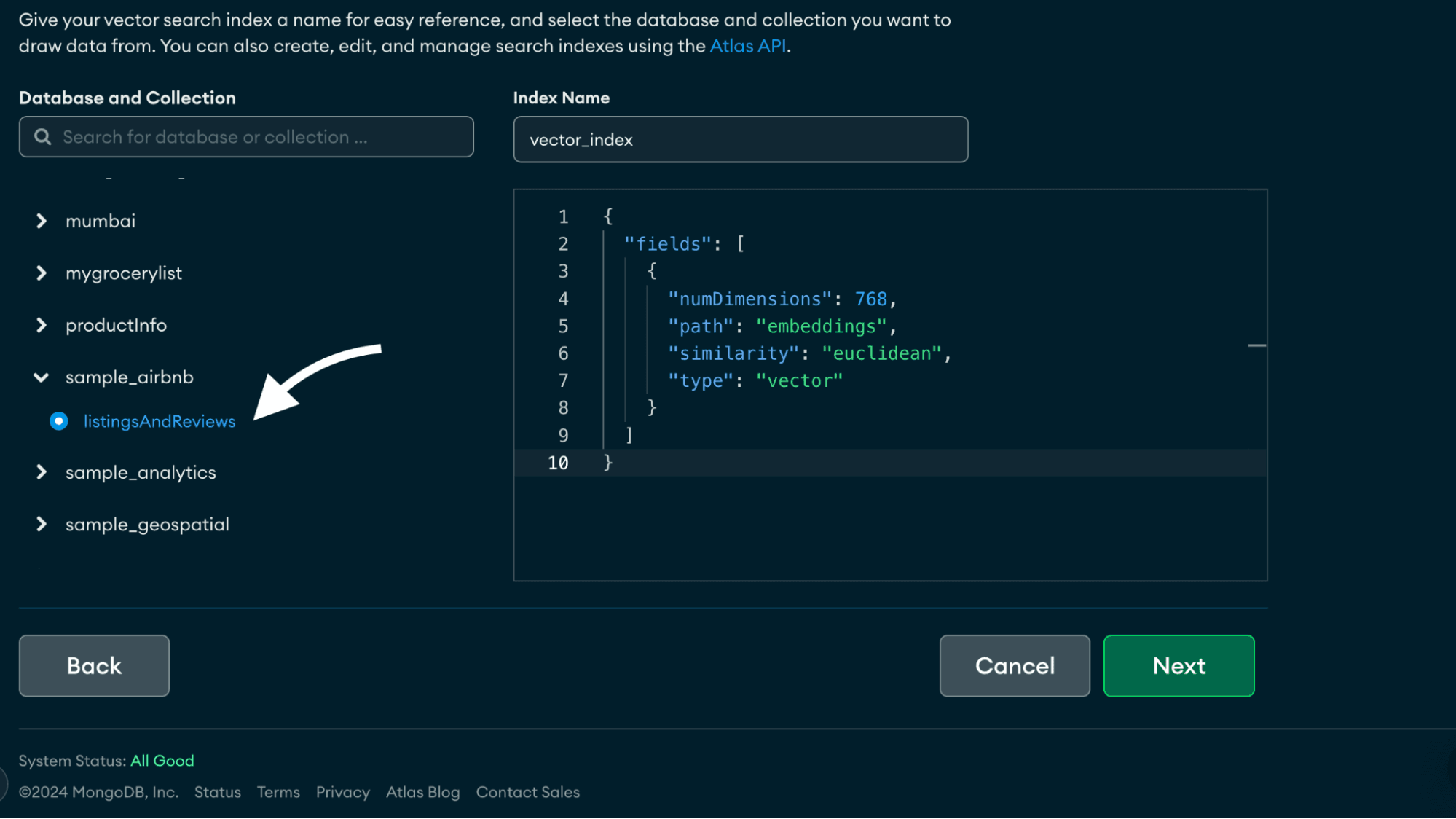Screen dimensions: 1456x819
Task: Open the Status footer link
Action: [217, 792]
